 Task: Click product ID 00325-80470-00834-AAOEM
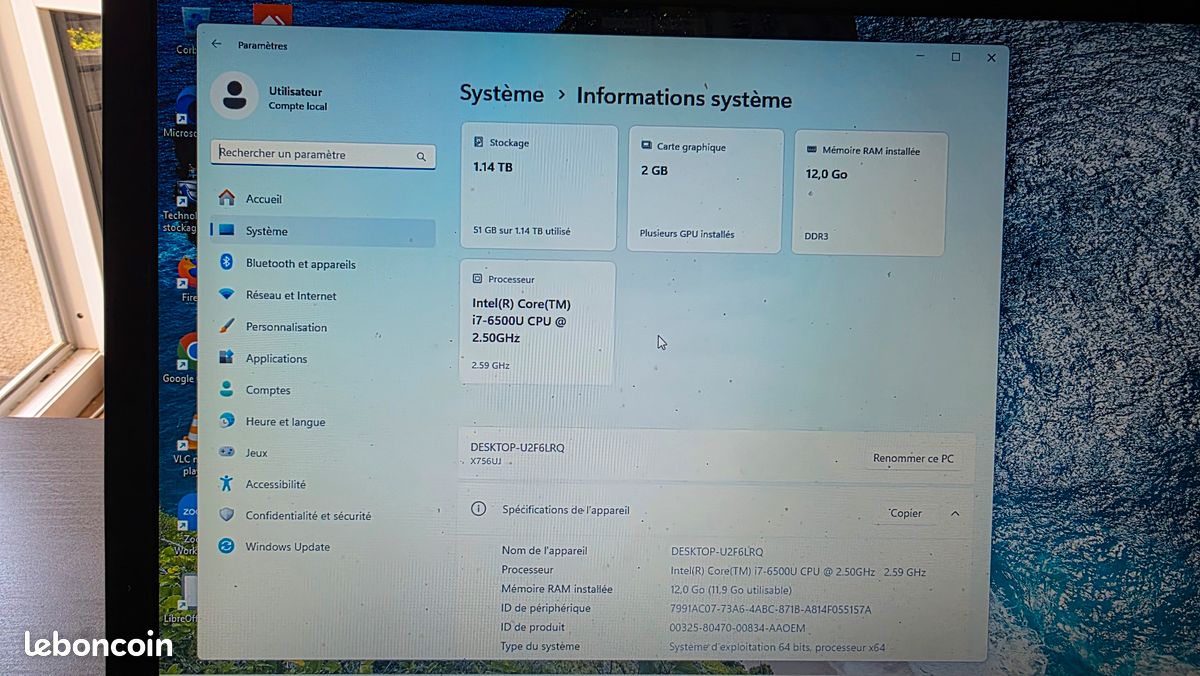point(737,628)
